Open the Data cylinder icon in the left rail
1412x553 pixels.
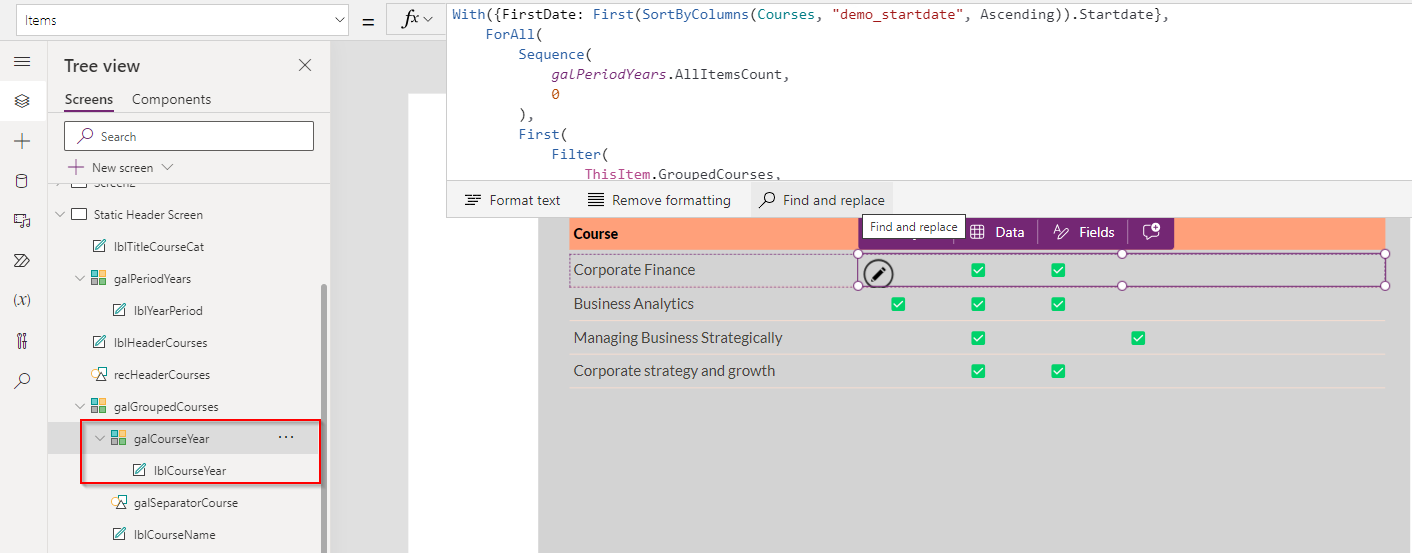pos(22,181)
